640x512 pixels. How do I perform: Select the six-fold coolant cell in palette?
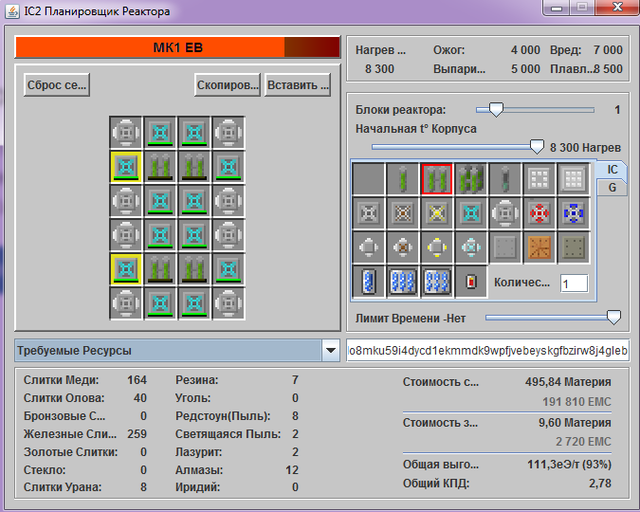[x=437, y=281]
